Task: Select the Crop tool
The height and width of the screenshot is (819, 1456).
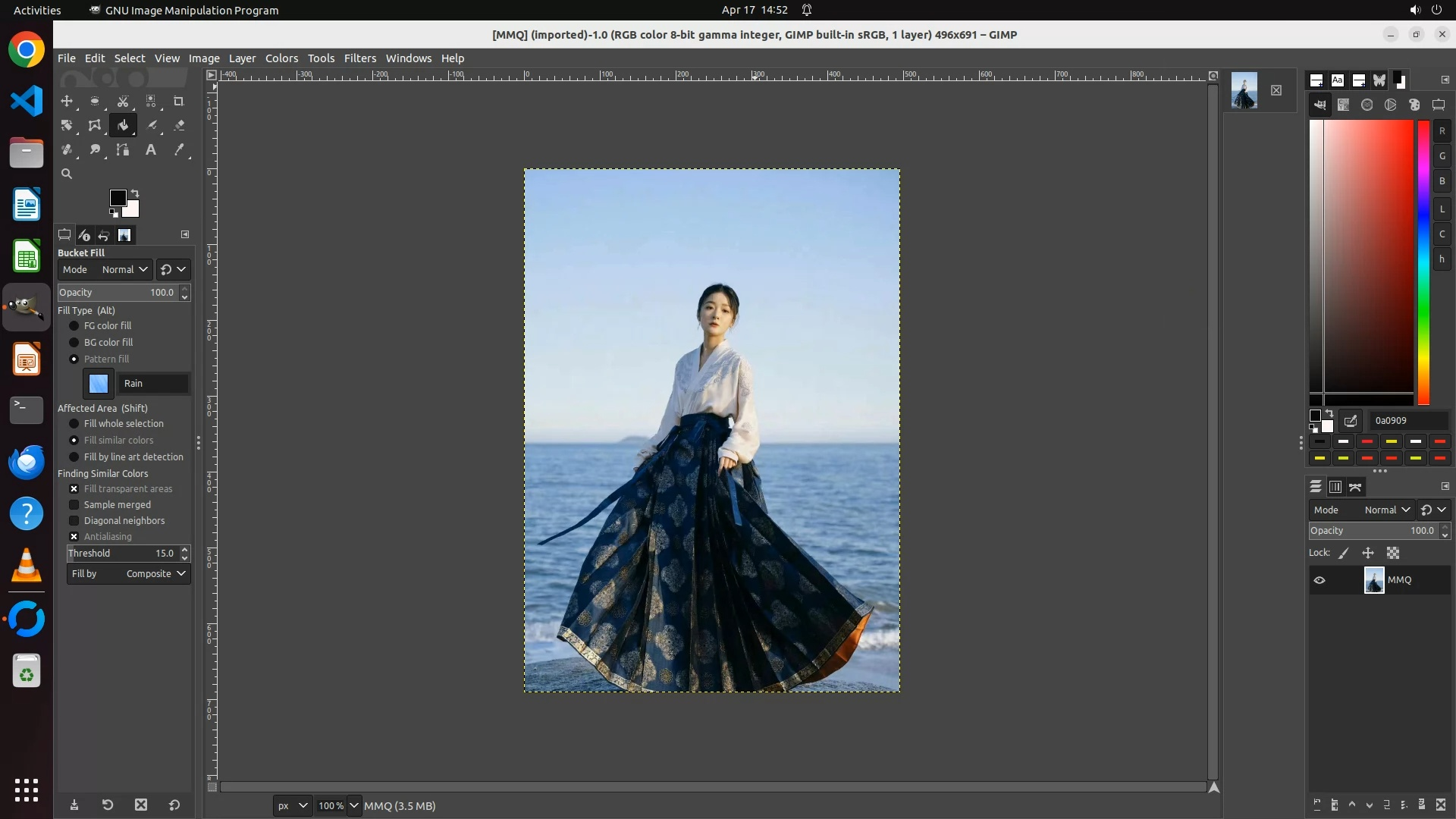Action: coord(179,101)
